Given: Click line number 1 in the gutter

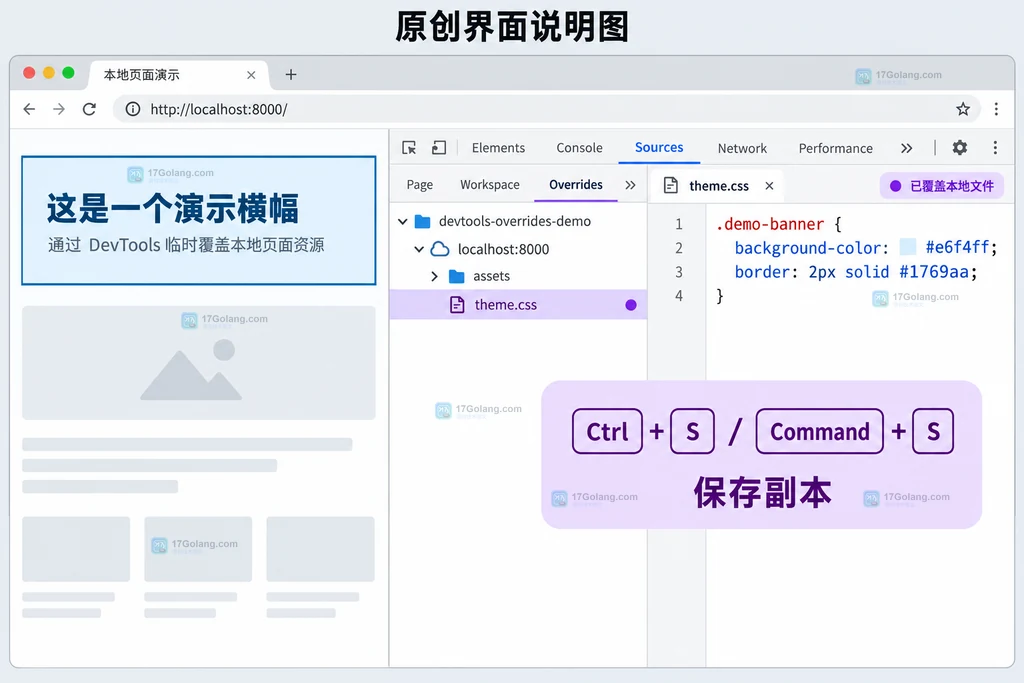Looking at the screenshot, I should pyautogui.click(x=679, y=224).
